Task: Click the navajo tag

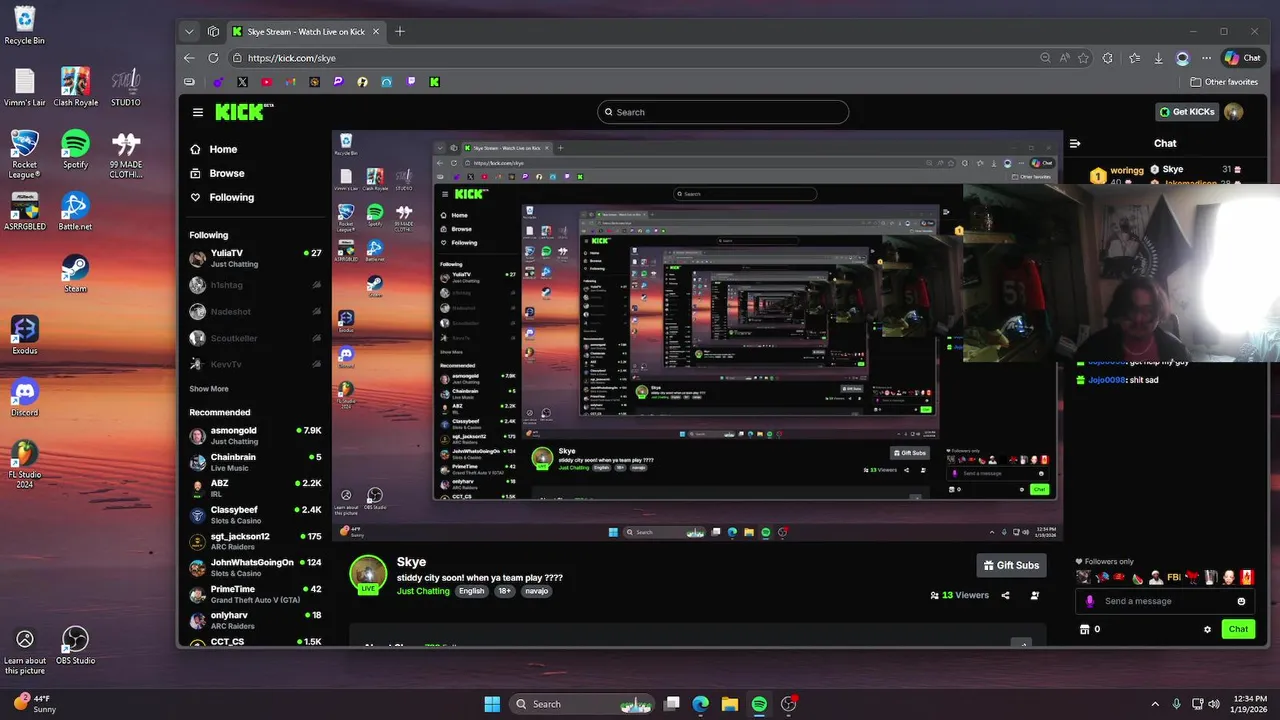Action: point(537,591)
